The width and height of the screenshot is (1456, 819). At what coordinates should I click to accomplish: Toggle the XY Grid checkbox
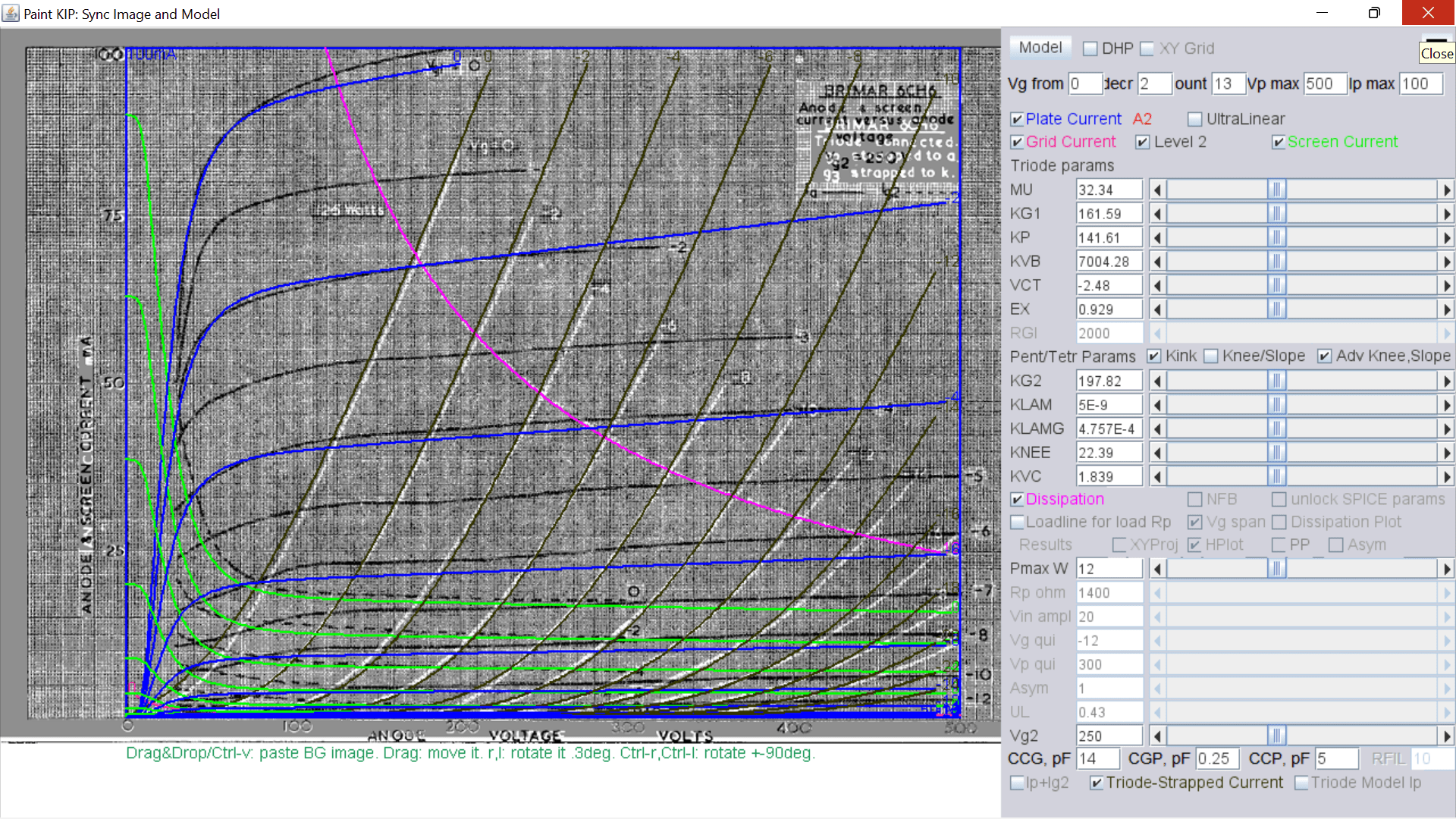click(x=1147, y=49)
